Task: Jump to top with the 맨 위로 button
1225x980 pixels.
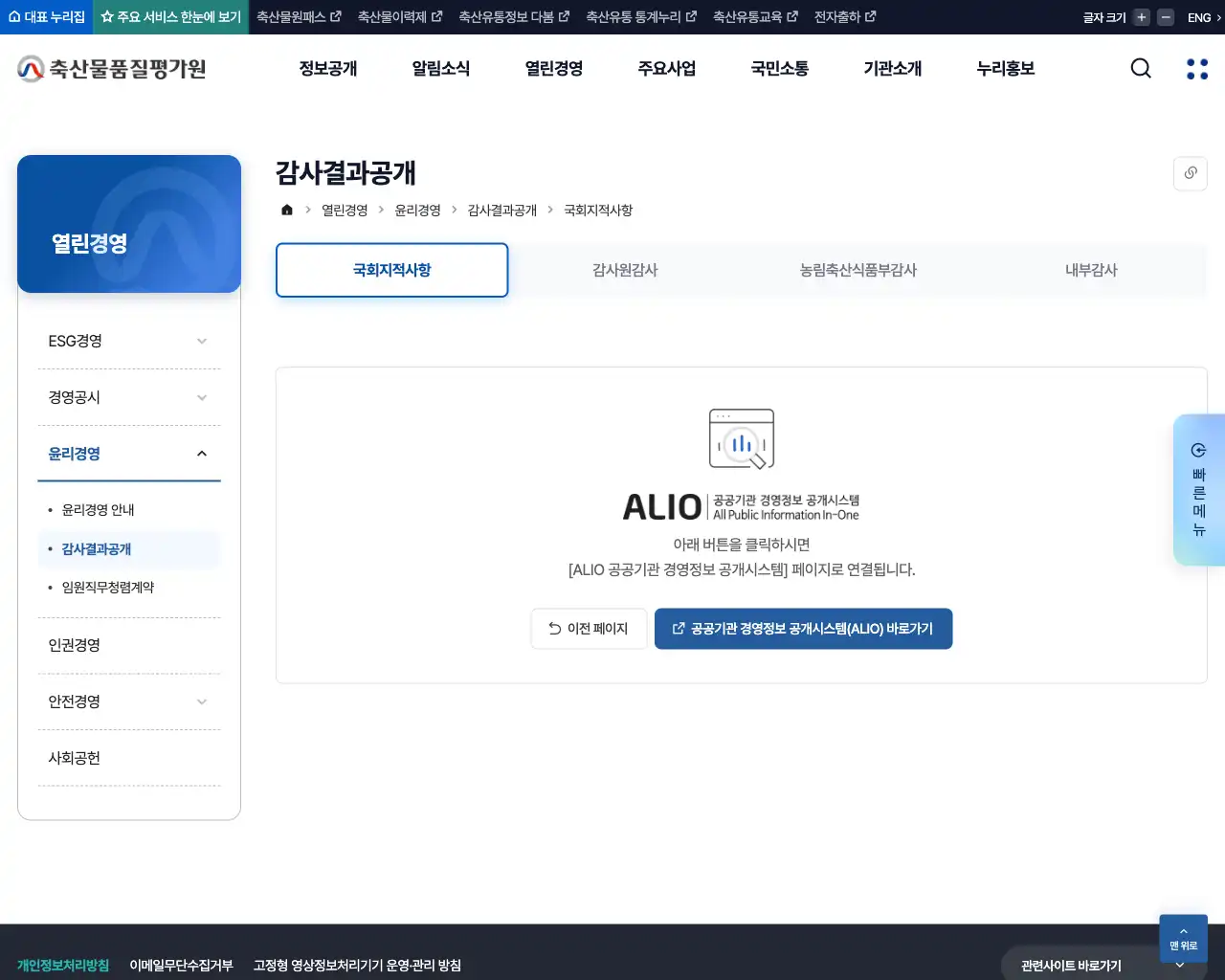Action: [1183, 939]
